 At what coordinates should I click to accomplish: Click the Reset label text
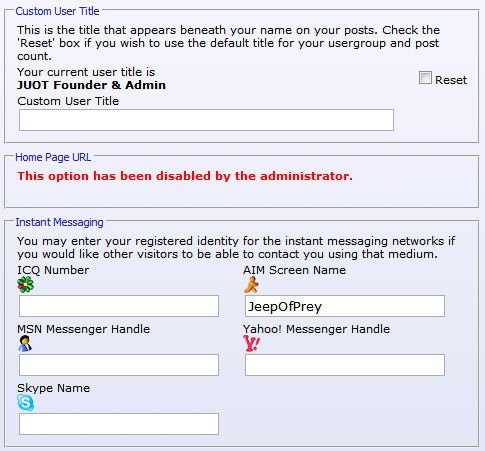point(451,80)
